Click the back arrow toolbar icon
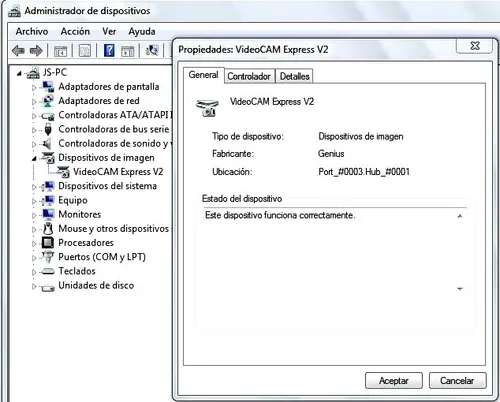The width and height of the screenshot is (500, 402). (x=18, y=51)
